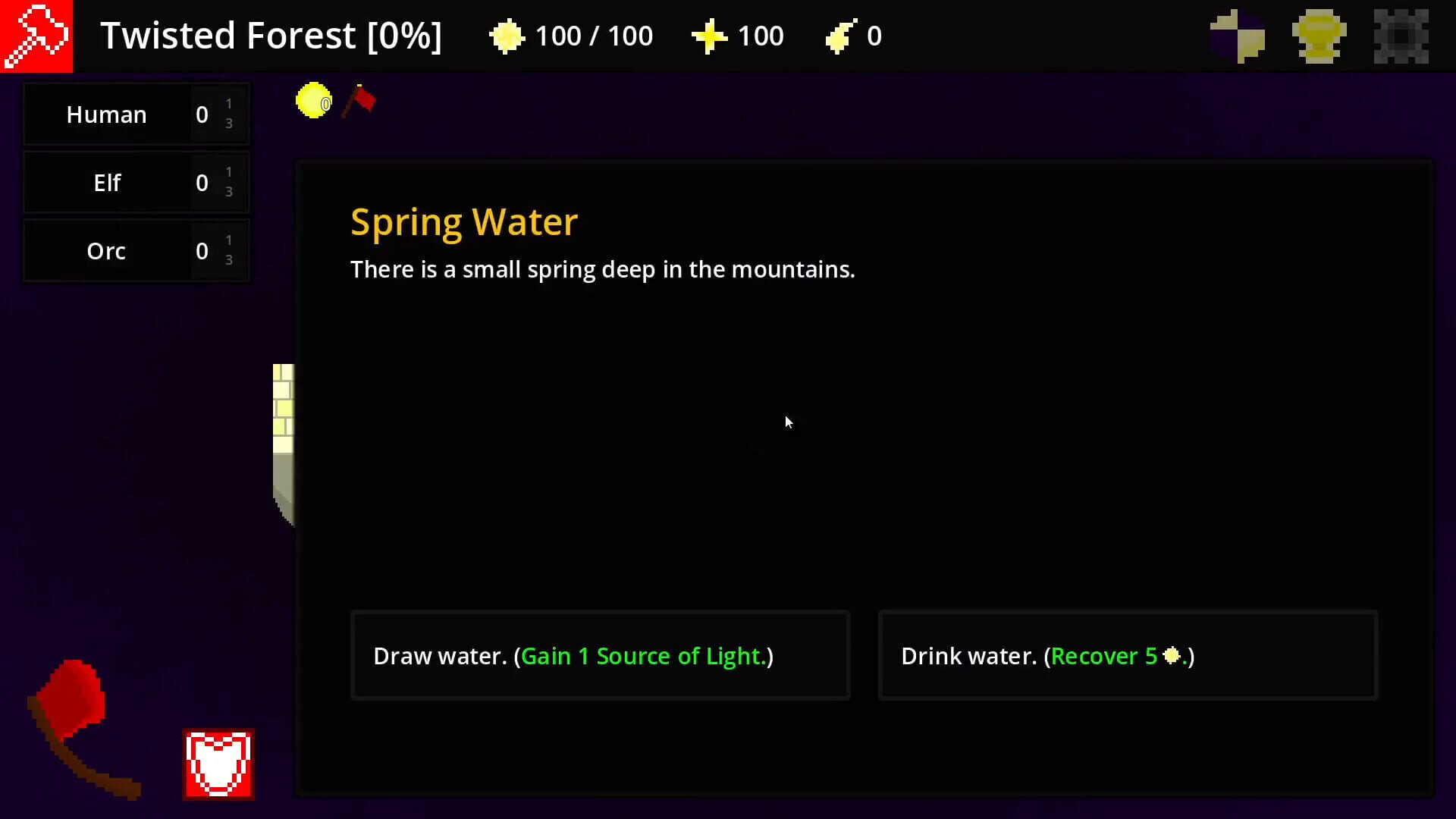Image resolution: width=1456 pixels, height=819 pixels.
Task: Click the red shield icon at bottom-left
Action: (218, 764)
